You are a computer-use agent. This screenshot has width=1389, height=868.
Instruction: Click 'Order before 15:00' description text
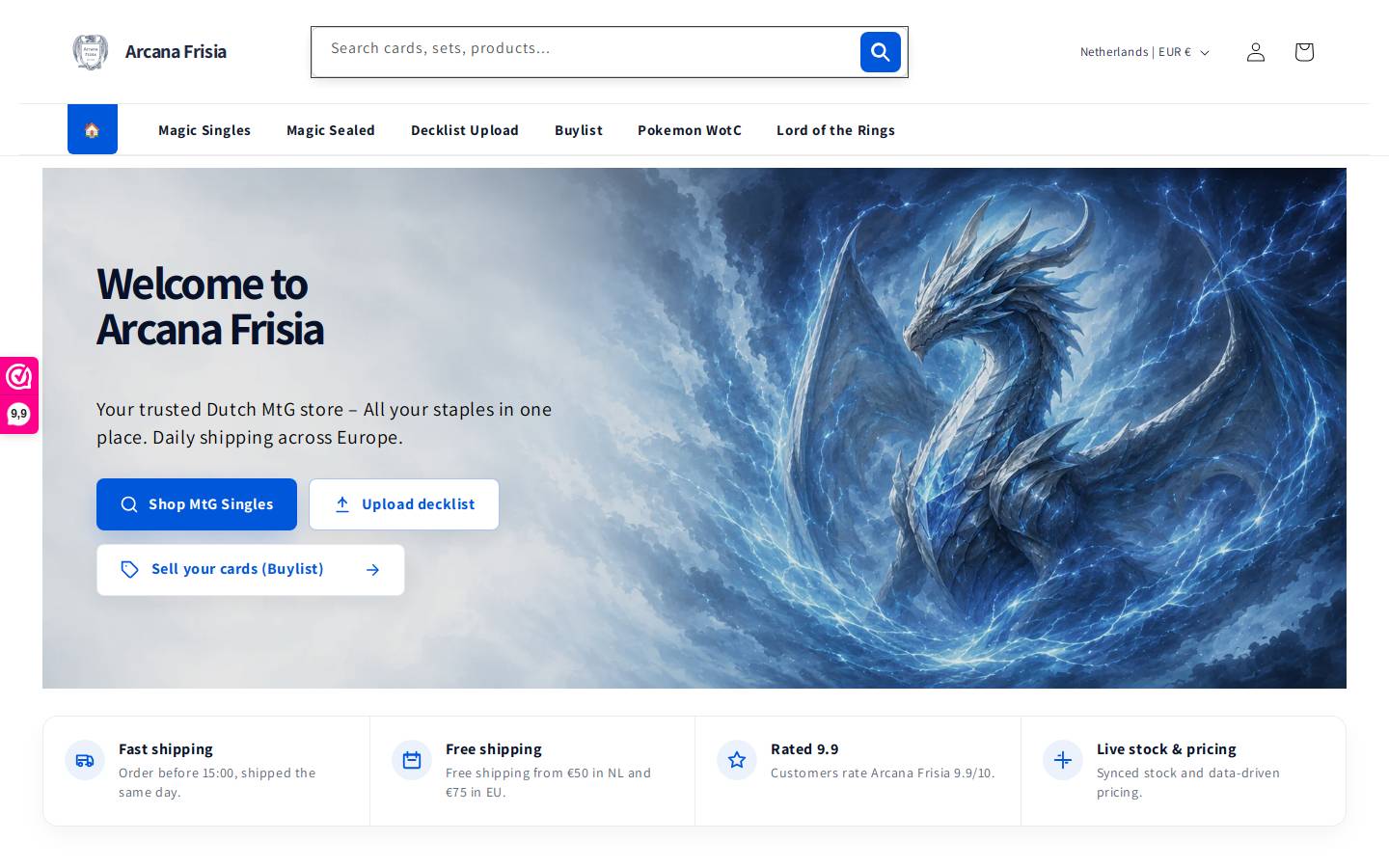[x=217, y=782]
